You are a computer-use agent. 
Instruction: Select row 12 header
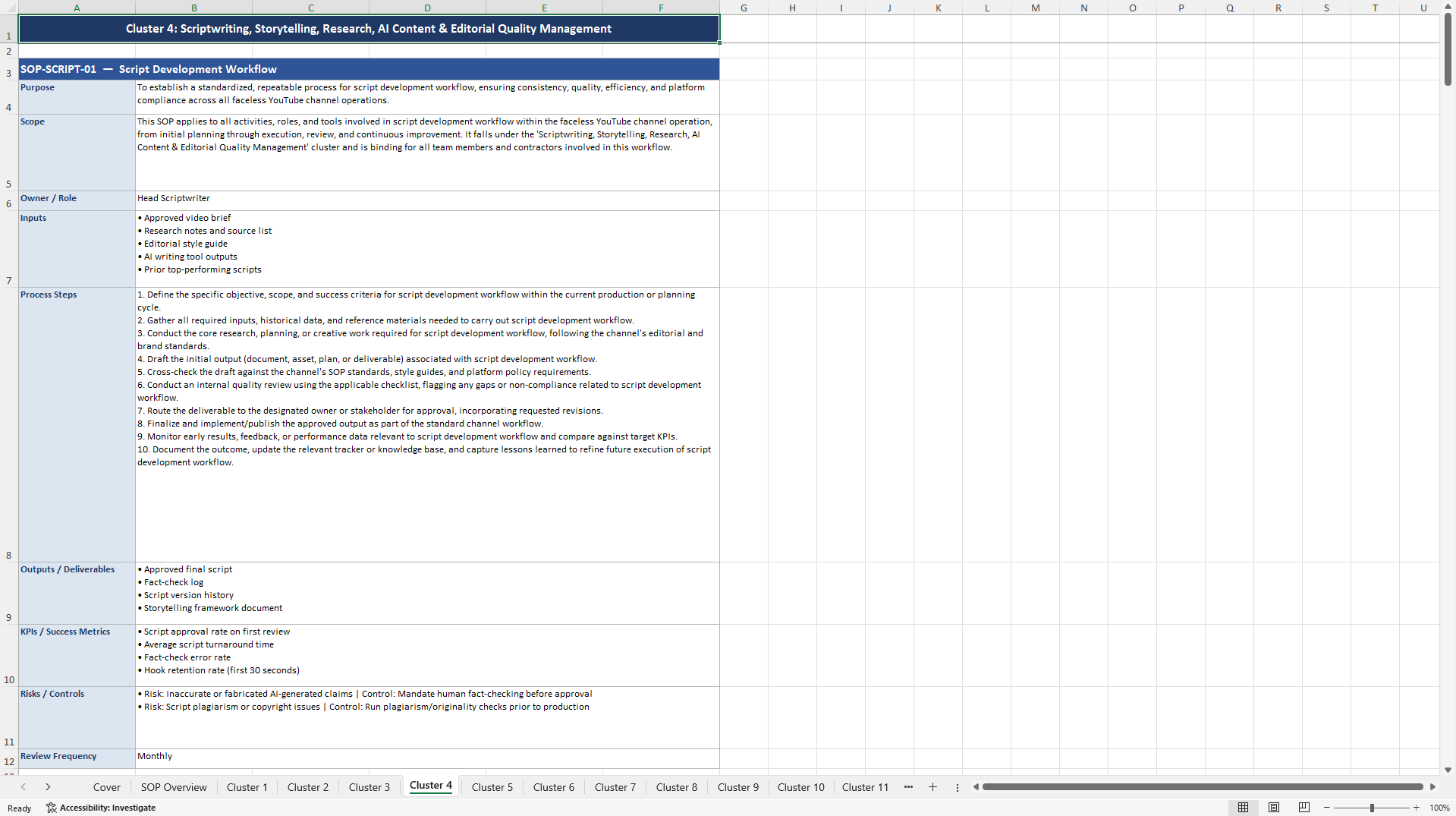tap(9, 759)
